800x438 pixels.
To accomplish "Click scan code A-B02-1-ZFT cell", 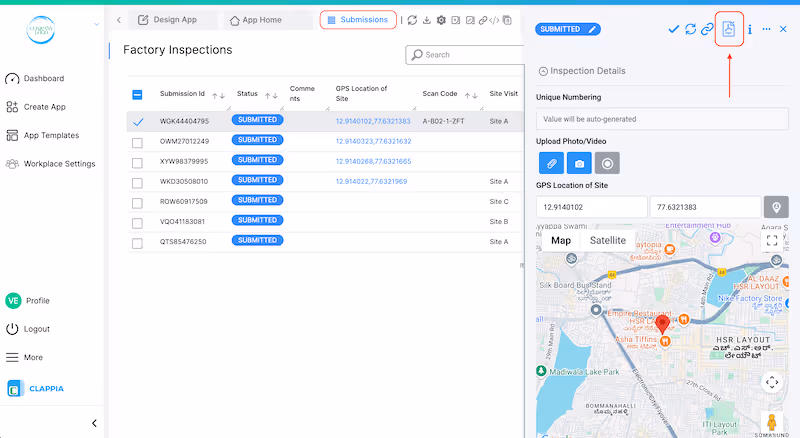I will pos(443,121).
